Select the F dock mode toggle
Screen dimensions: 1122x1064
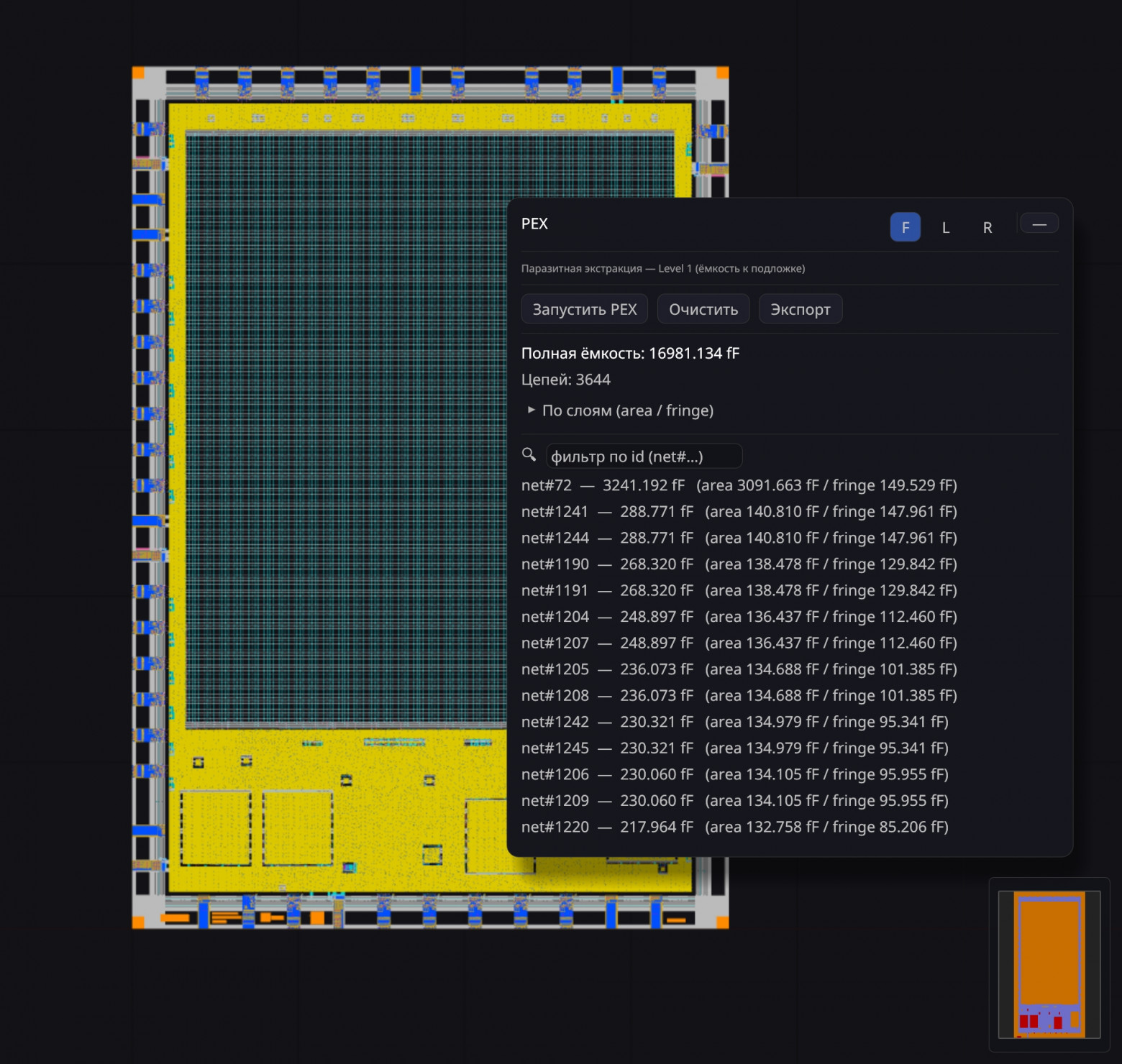pos(906,227)
